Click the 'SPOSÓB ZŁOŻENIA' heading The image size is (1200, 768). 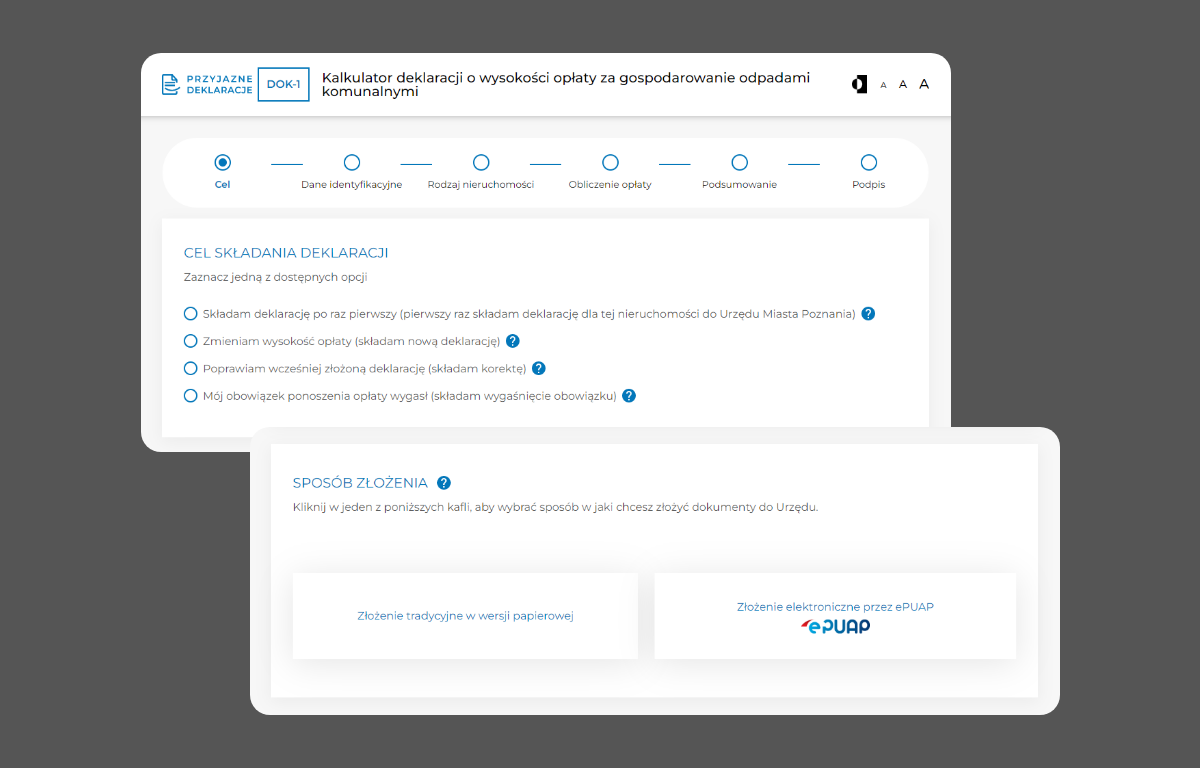[x=360, y=483]
